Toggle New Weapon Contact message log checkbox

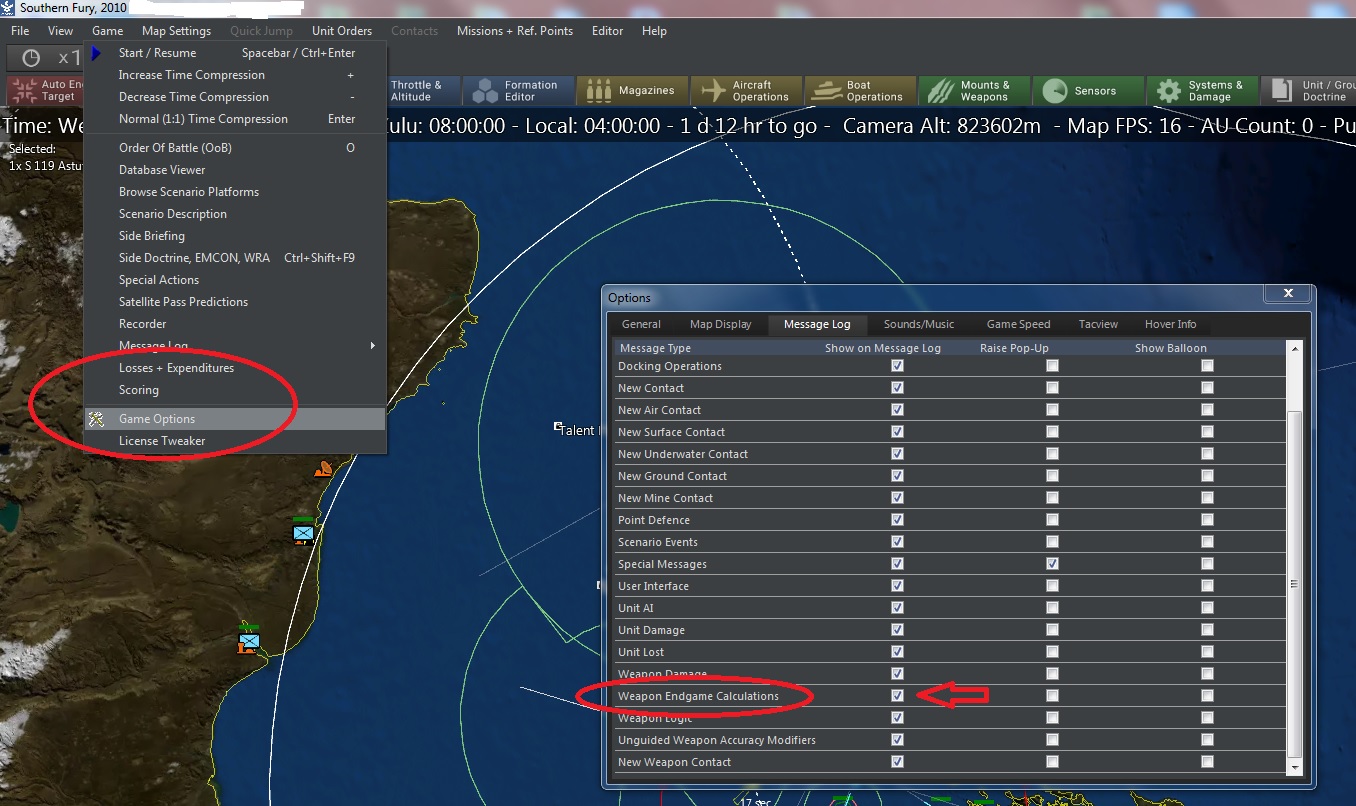[897, 762]
